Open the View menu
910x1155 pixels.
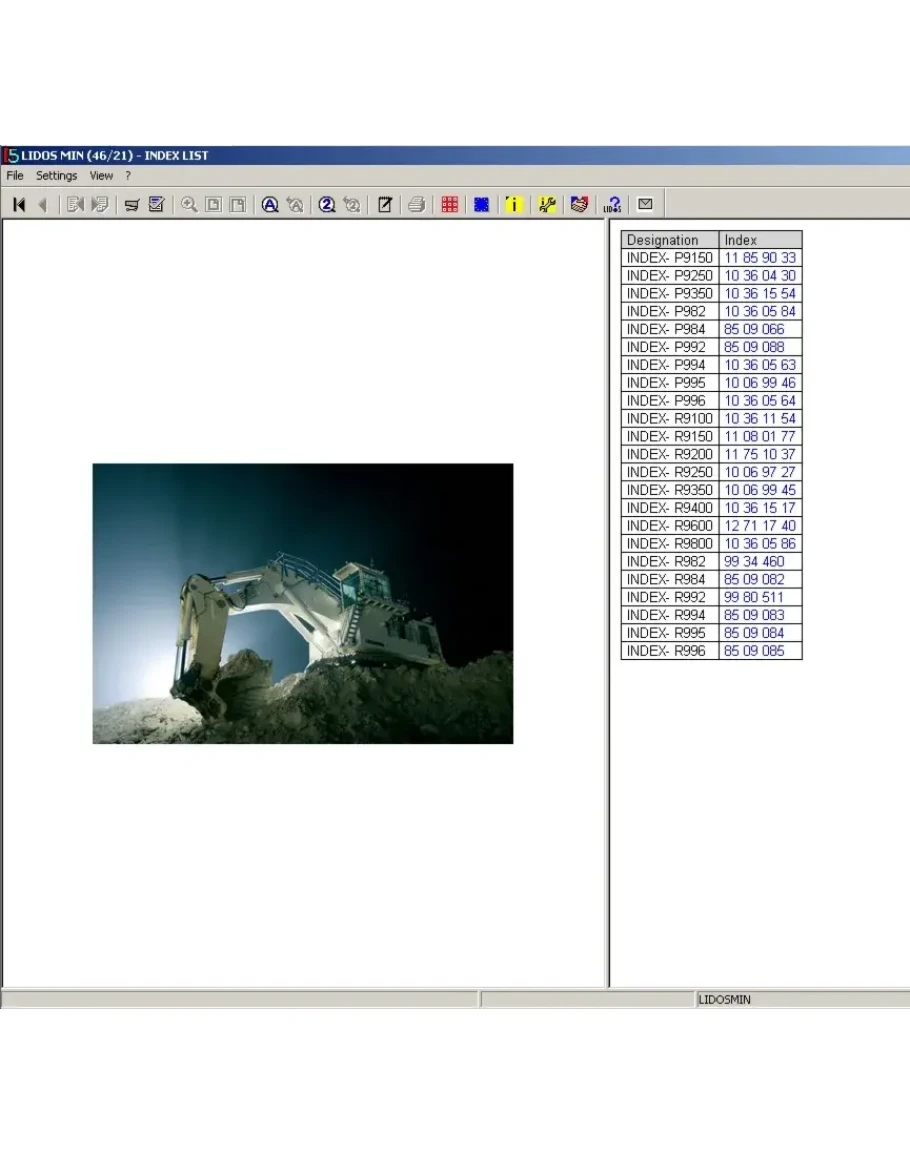point(101,176)
